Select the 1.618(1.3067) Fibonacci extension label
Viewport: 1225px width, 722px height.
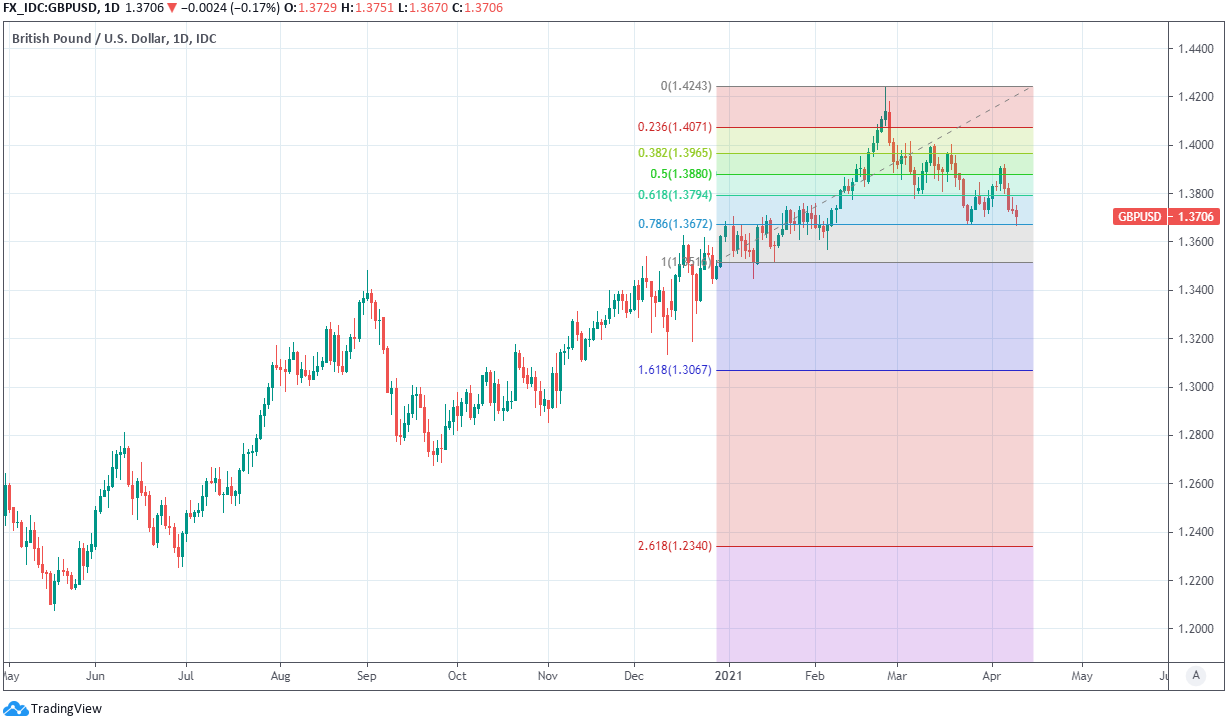[x=674, y=370]
